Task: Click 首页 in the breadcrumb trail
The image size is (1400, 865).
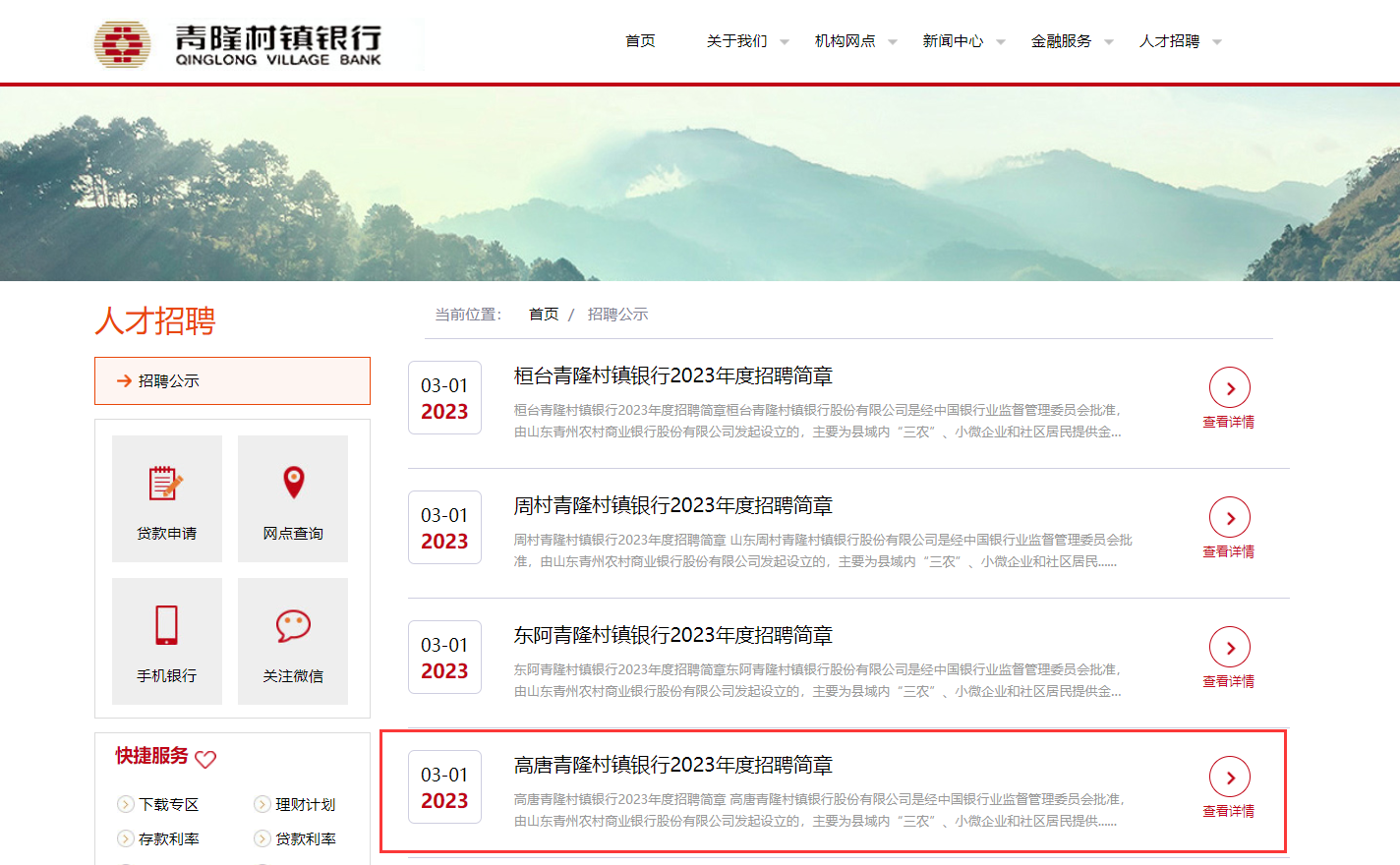Action: pos(544,314)
